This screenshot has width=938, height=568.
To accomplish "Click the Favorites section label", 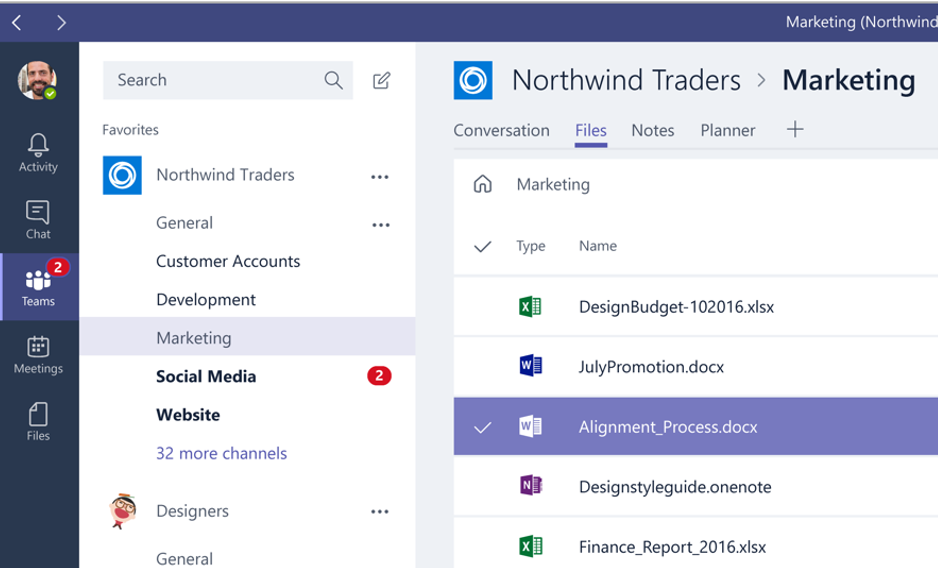I will click(130, 130).
